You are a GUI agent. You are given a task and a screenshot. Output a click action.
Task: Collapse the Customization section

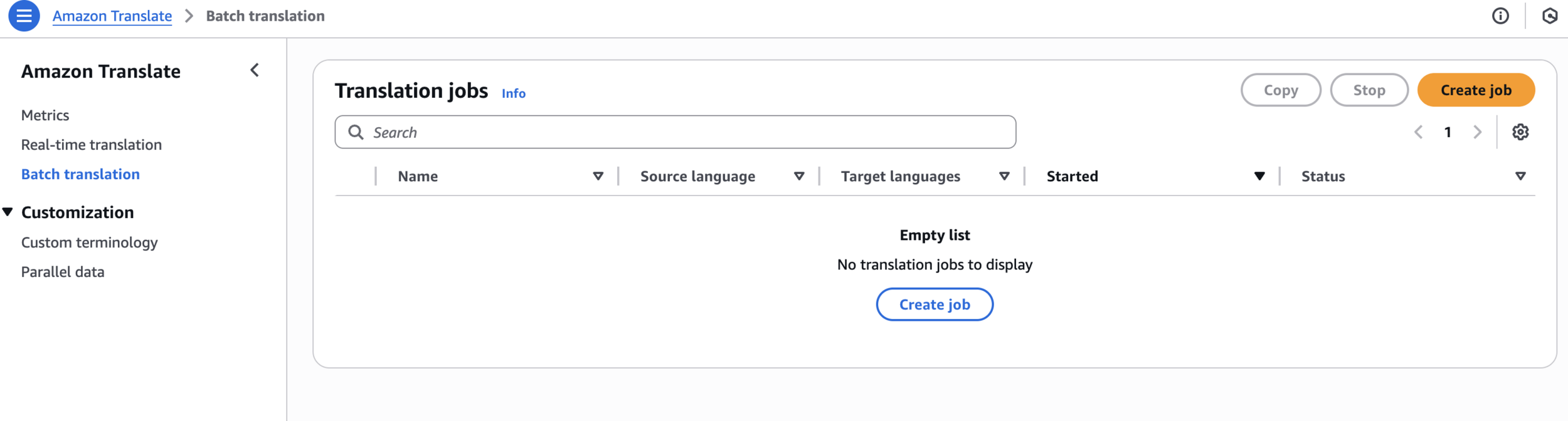(8, 212)
